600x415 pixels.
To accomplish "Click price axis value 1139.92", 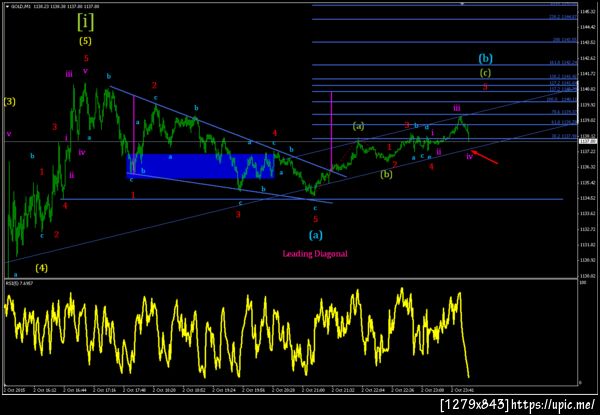I will tap(587, 104).
